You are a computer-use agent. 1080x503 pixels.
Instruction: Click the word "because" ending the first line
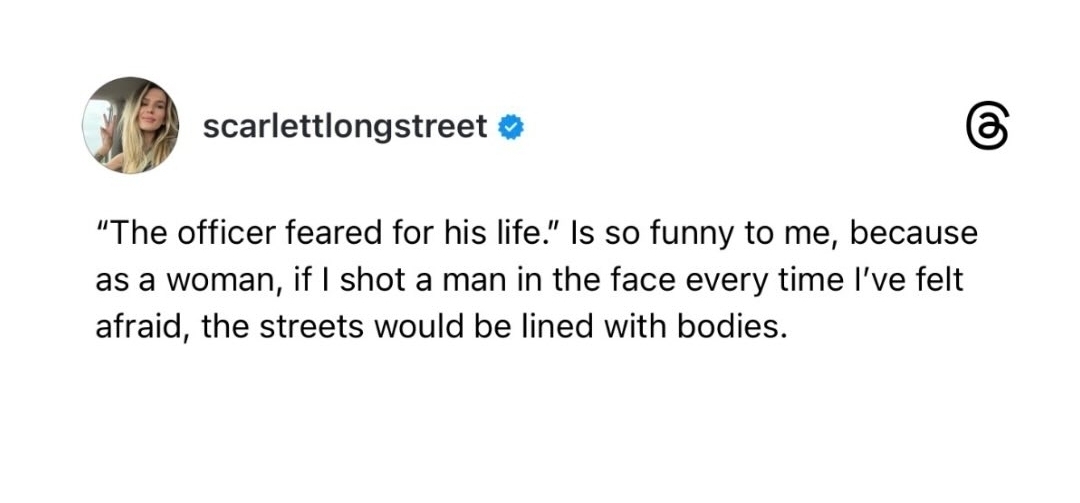pos(912,235)
